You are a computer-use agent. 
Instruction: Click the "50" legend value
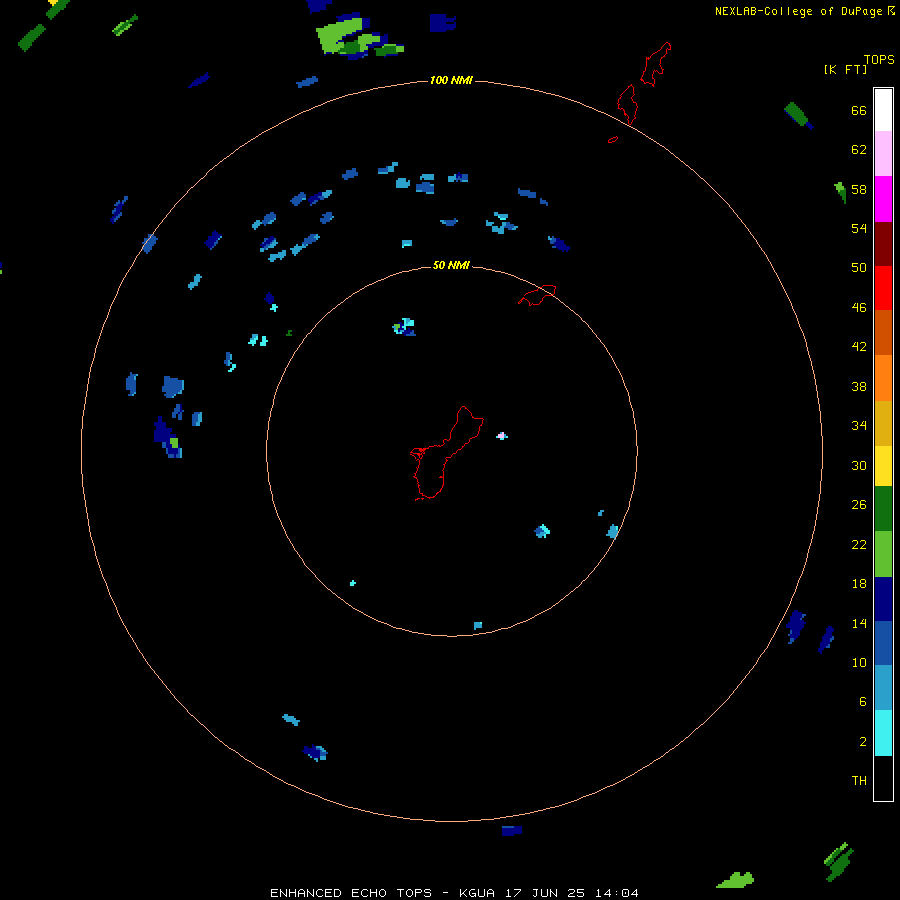pos(859,268)
